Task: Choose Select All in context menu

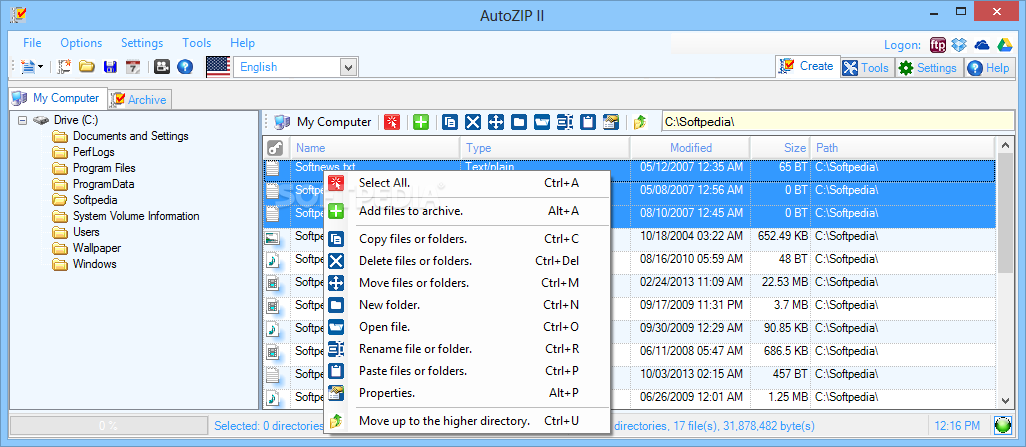Action: [467, 183]
